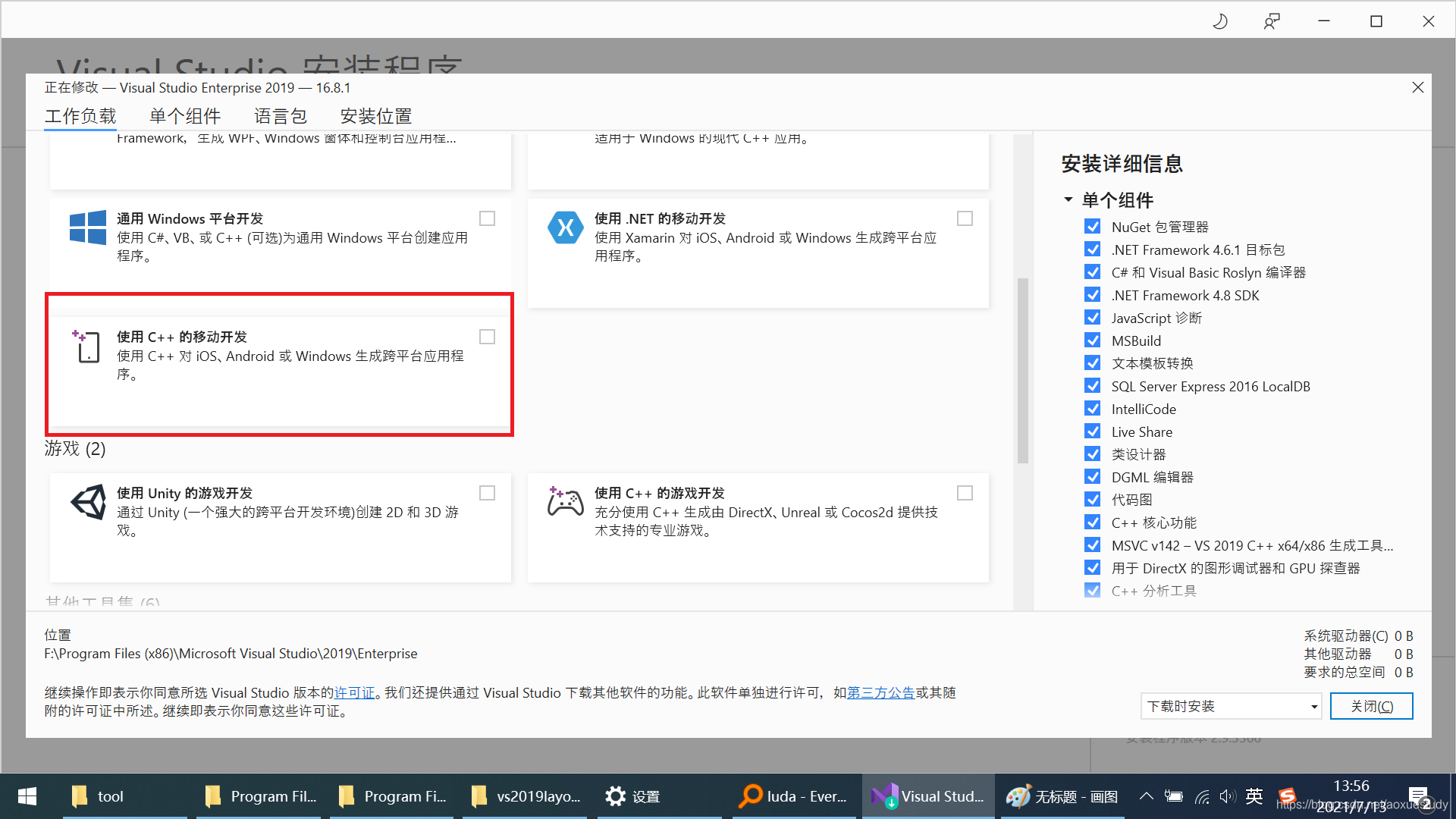Click the battery icon in system tray

point(1174,796)
